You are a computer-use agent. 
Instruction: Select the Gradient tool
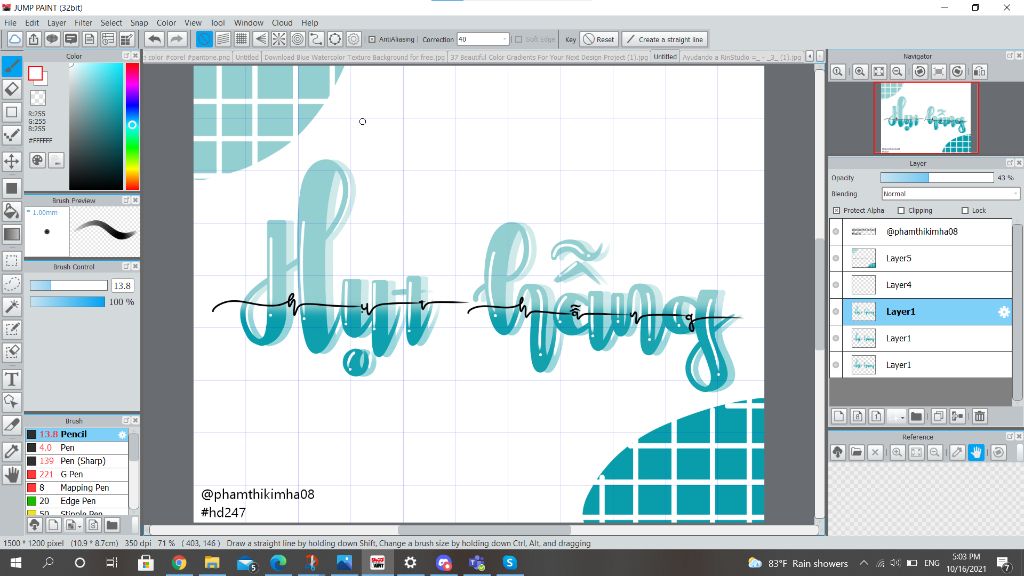(12, 234)
